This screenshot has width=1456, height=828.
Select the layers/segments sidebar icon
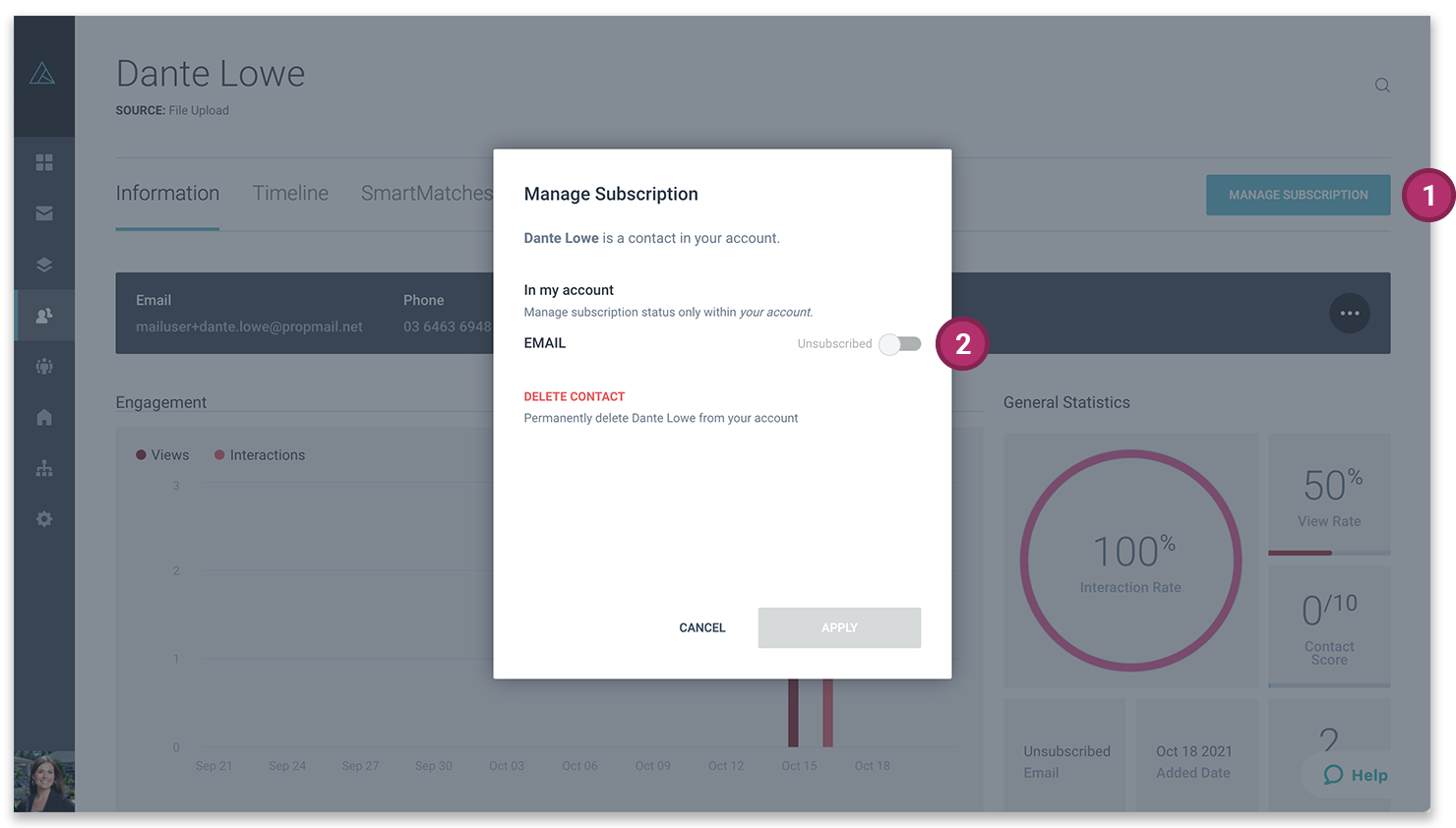[44, 264]
